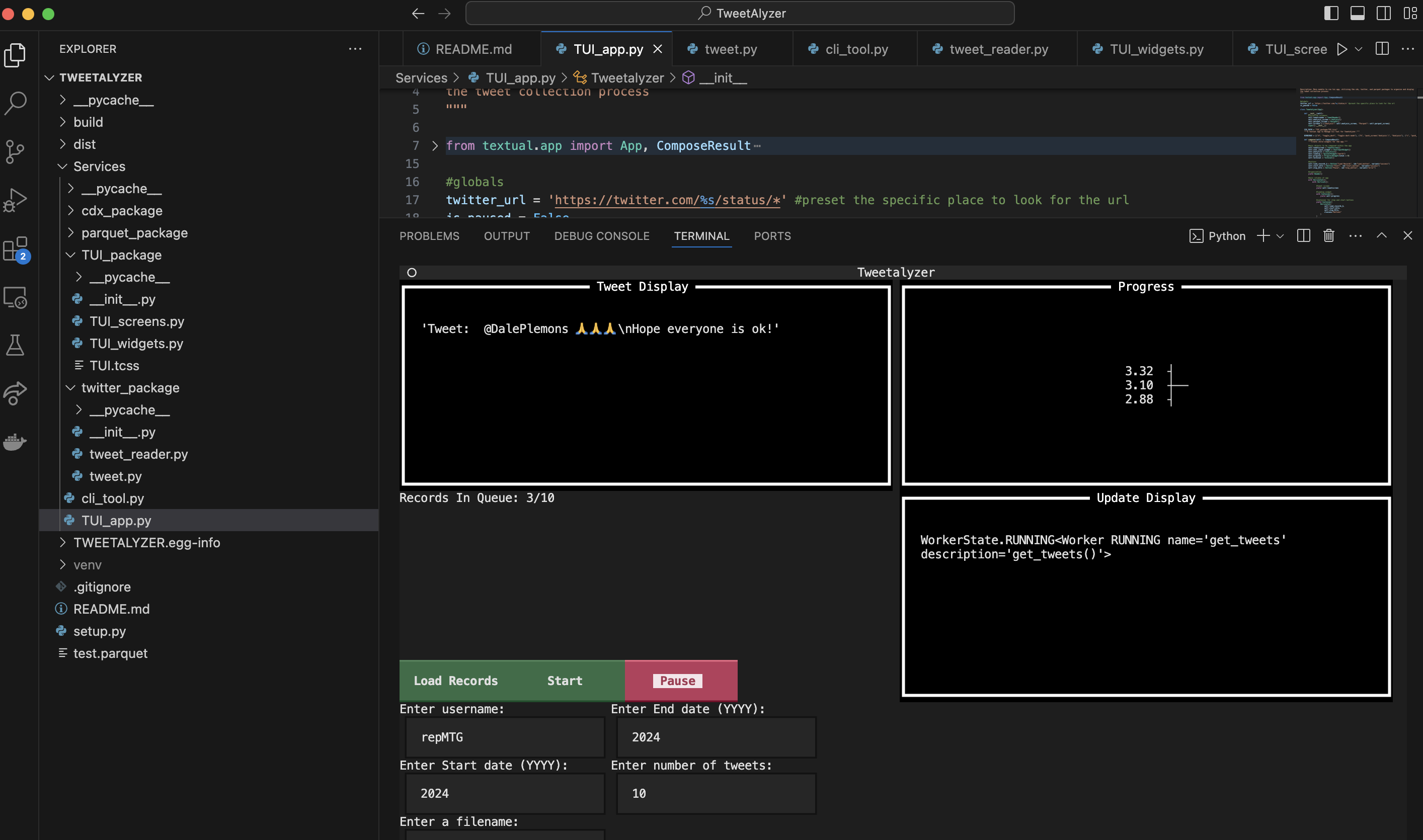Expand the build folder
This screenshot has height=840, width=1423.
click(89, 122)
